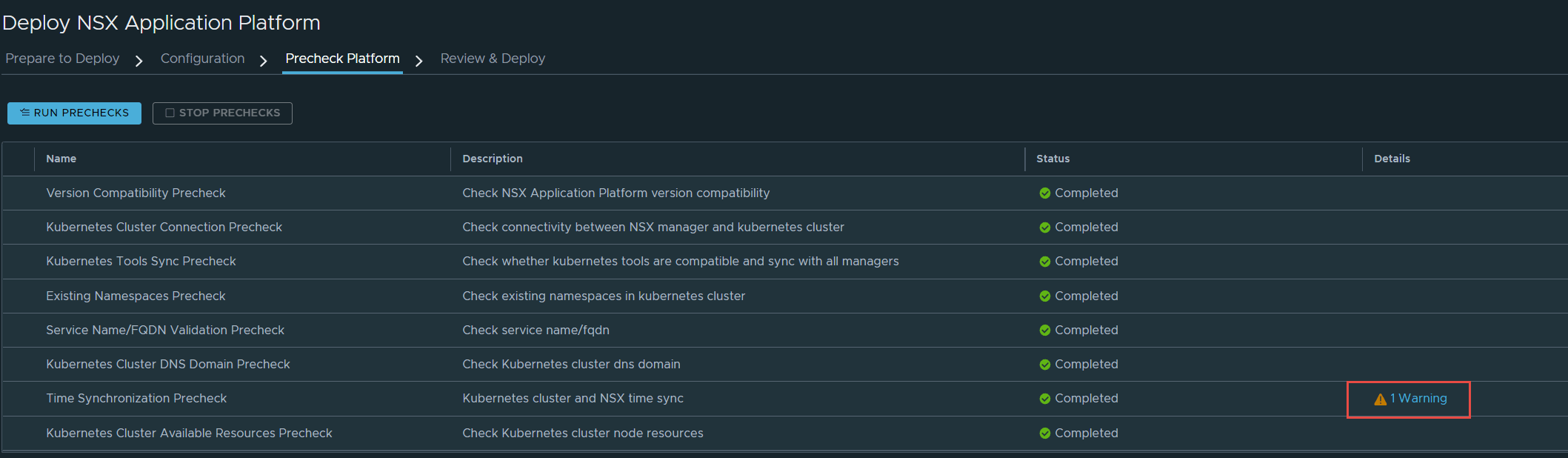Click Completed status of Version Compatibility Precheck
Screen dimensions: 1568x458
[x=1086, y=193]
